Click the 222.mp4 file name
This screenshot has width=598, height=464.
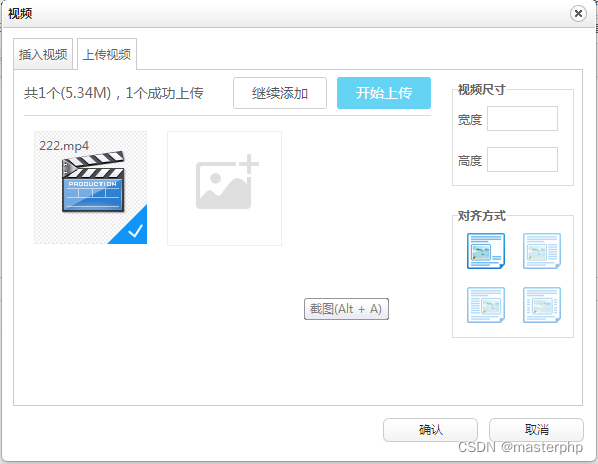[x=64, y=146]
